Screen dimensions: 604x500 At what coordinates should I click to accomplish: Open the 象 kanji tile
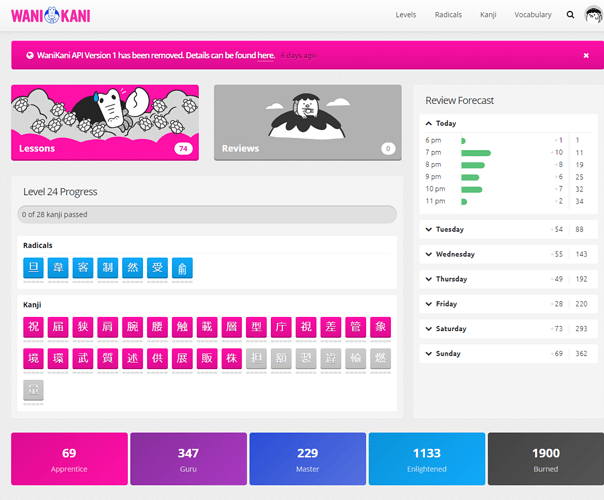pyautogui.click(x=381, y=327)
